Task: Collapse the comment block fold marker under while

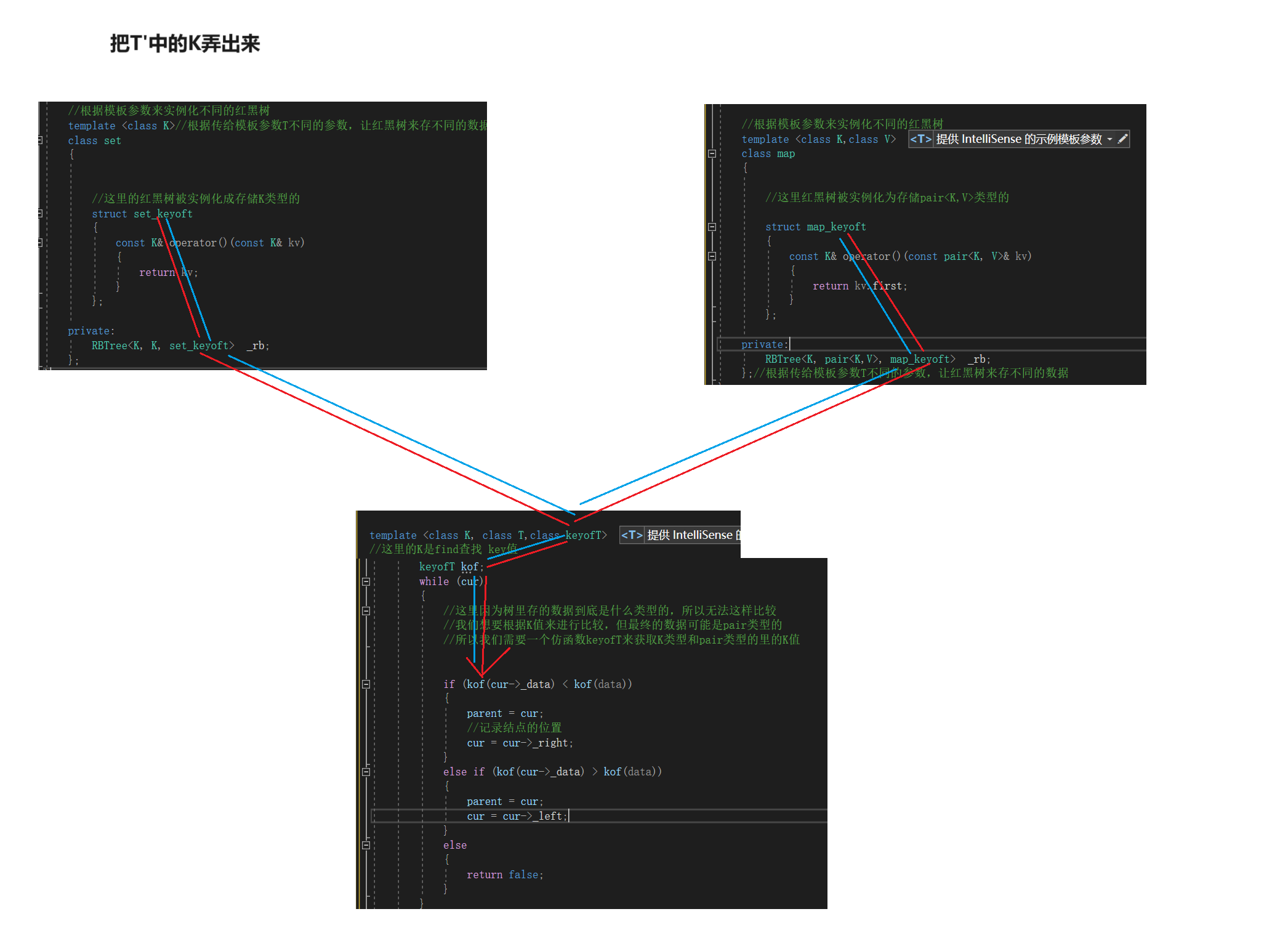Action: pos(366,611)
